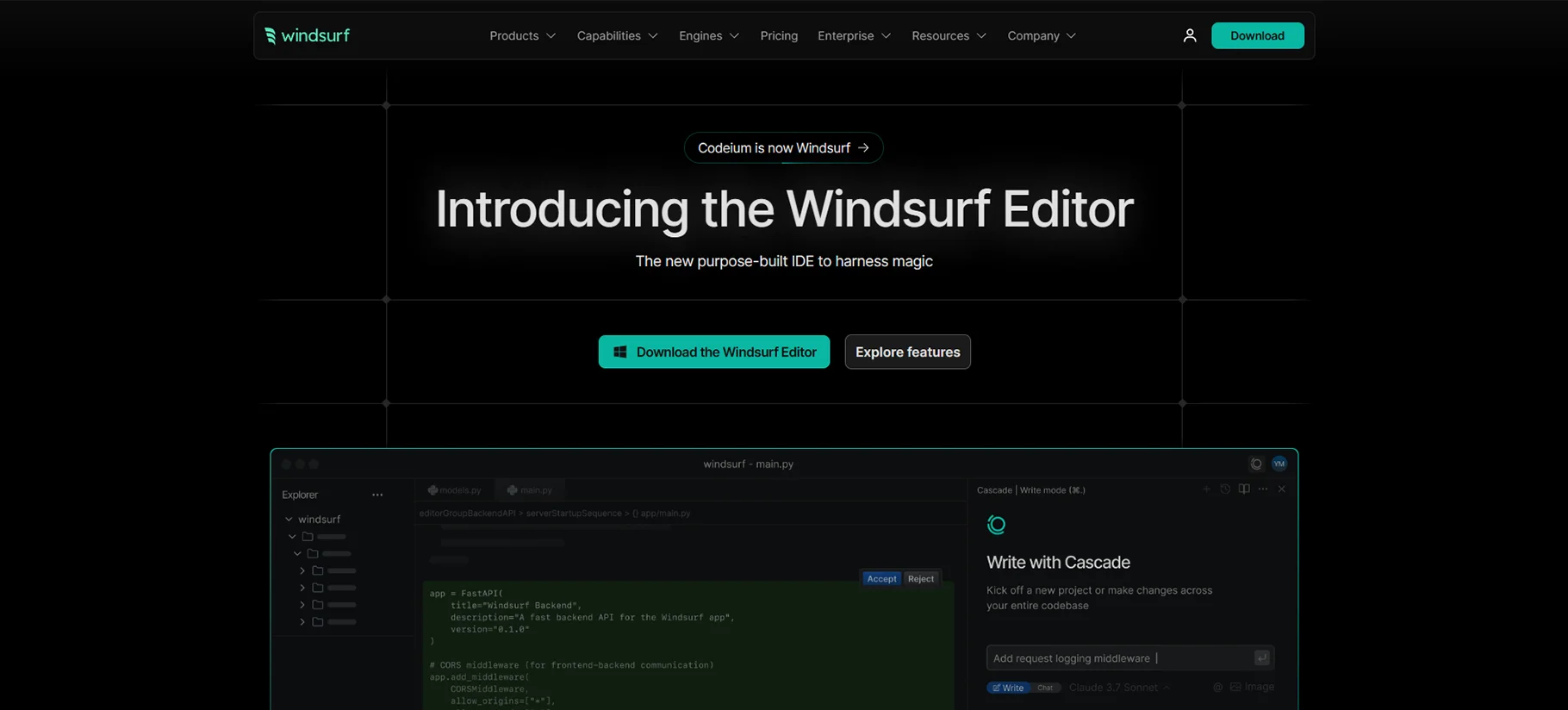Close the Cascade panel

click(1282, 489)
